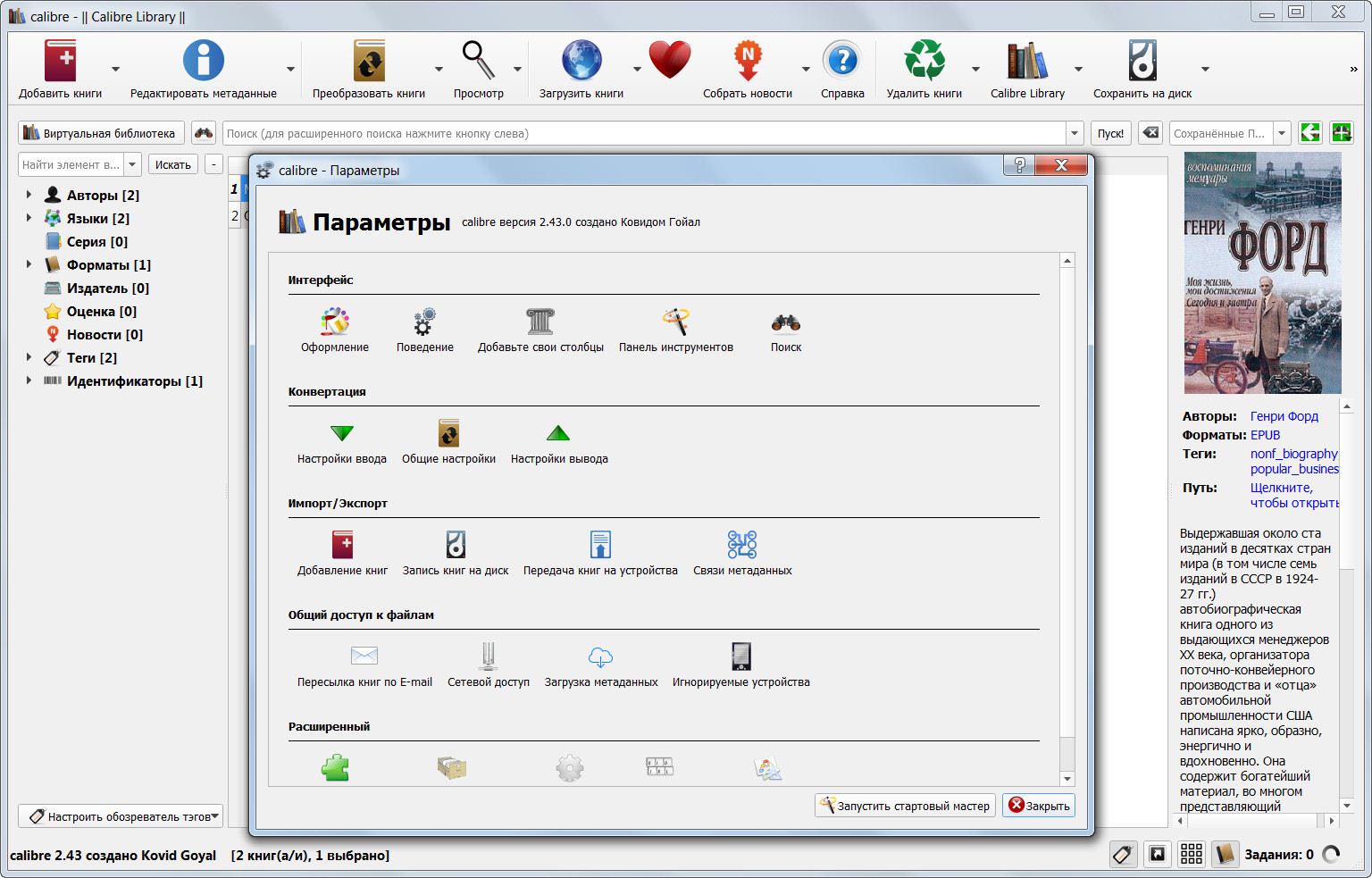
Task: Expand Языки [2] tree node
Action: click(x=29, y=217)
